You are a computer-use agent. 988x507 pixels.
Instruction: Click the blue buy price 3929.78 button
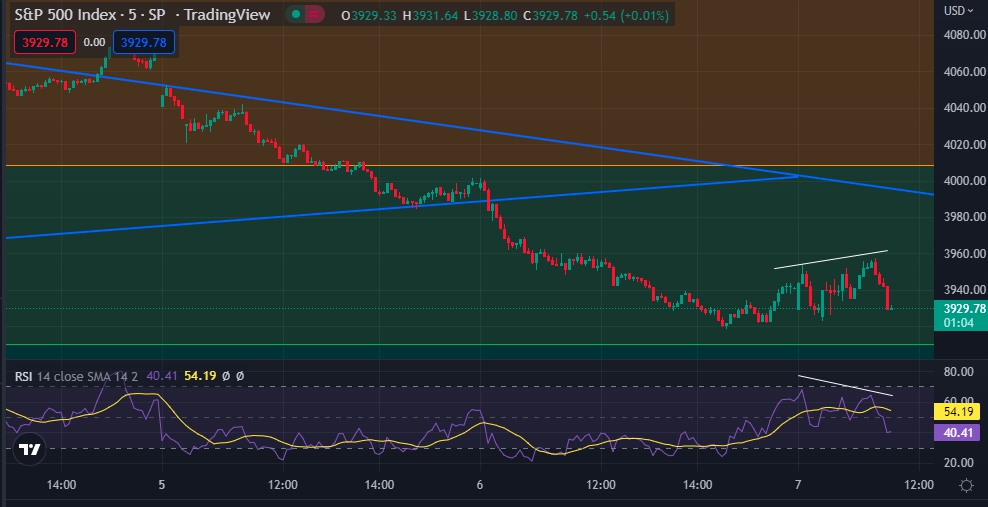[x=144, y=42]
